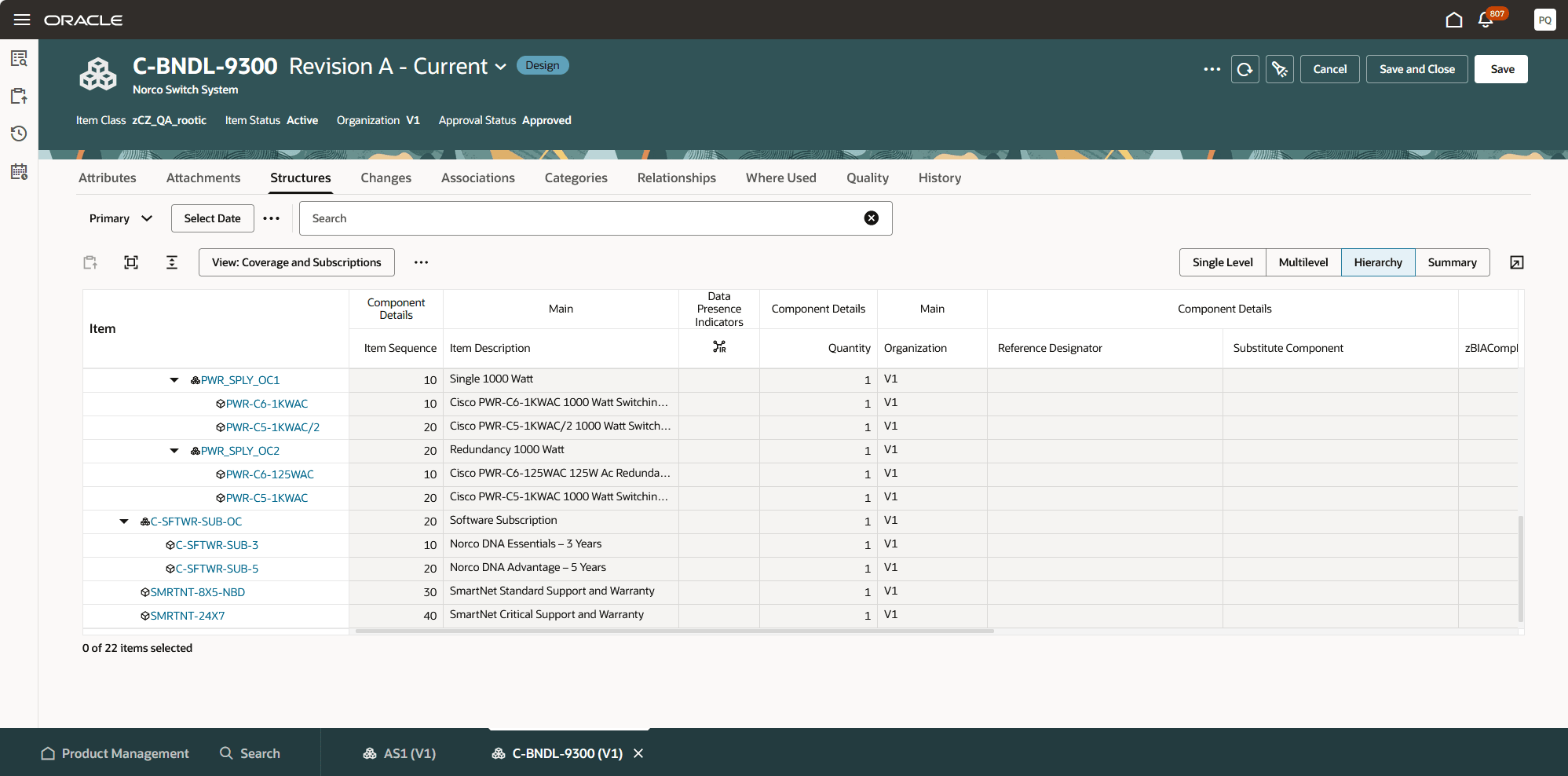This screenshot has height=776, width=1568.
Task: Click the table's horizontal scrollbar
Action: pyautogui.click(x=675, y=631)
